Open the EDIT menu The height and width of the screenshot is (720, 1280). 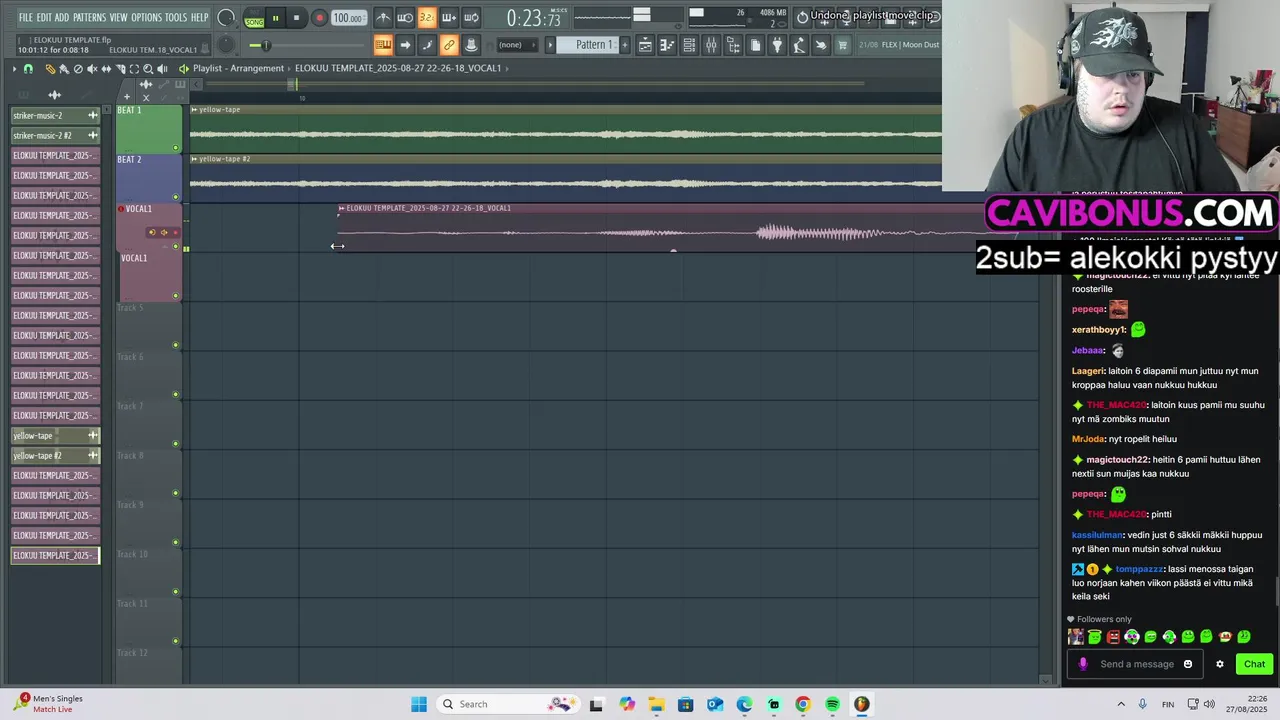pos(44,17)
